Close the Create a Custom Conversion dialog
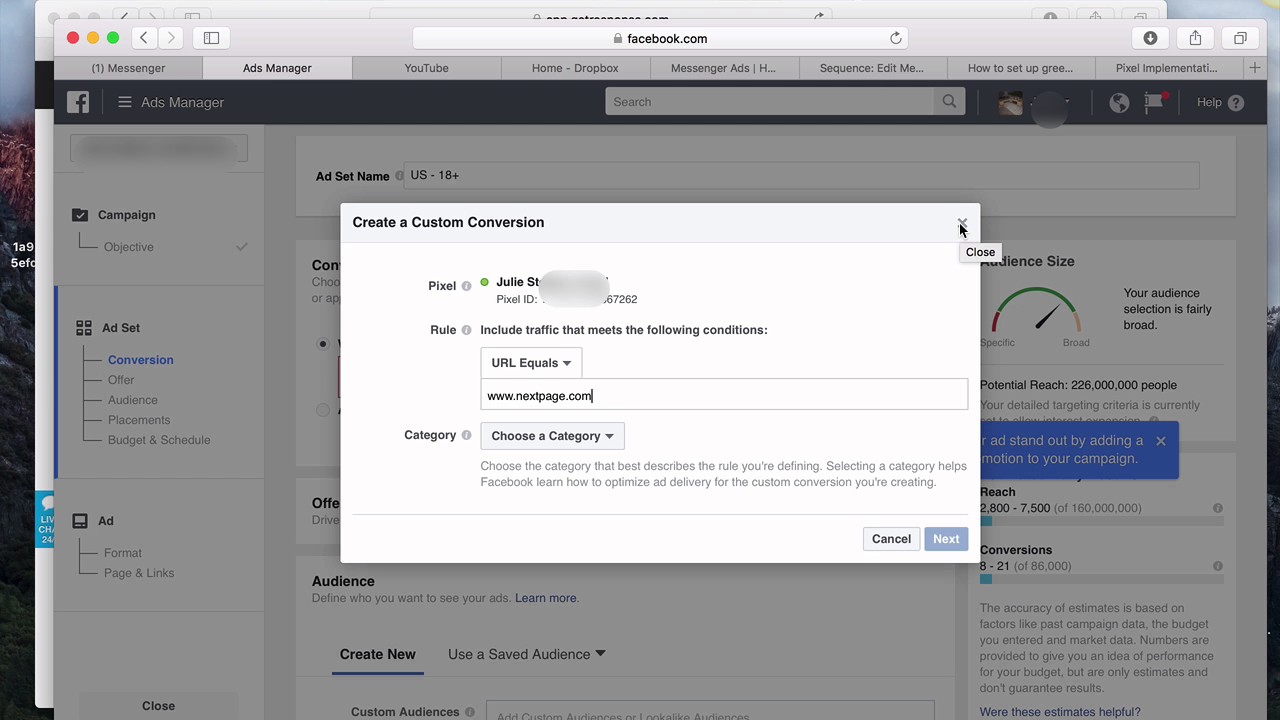 (962, 223)
